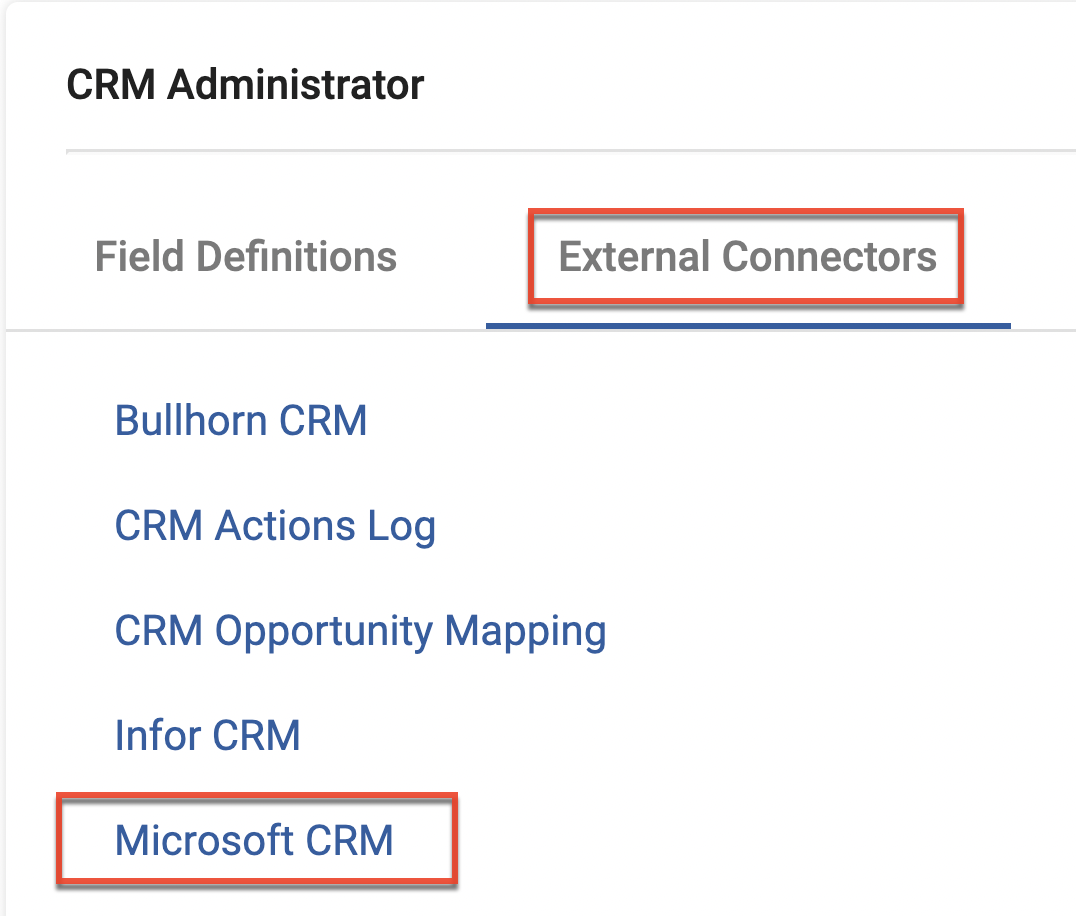Image resolution: width=1076 pixels, height=916 pixels.
Task: Click the CRM Administrator heading
Action: (245, 85)
